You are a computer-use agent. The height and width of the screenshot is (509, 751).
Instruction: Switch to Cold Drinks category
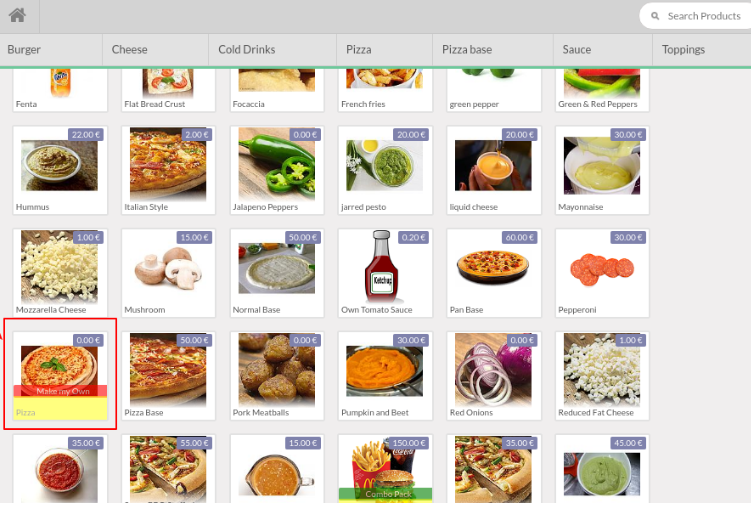273,50
